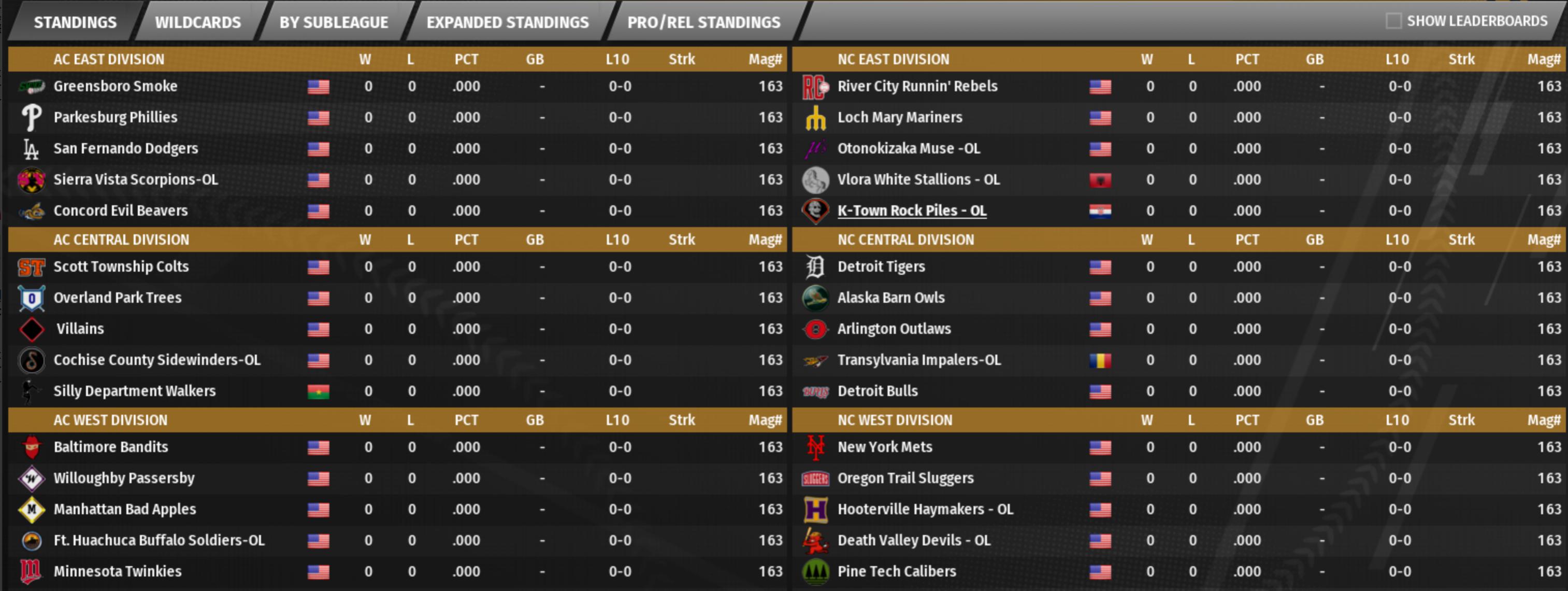This screenshot has width=1568, height=591.
Task: Open the Oregon Trail Sluggers team link
Action: click(x=905, y=479)
